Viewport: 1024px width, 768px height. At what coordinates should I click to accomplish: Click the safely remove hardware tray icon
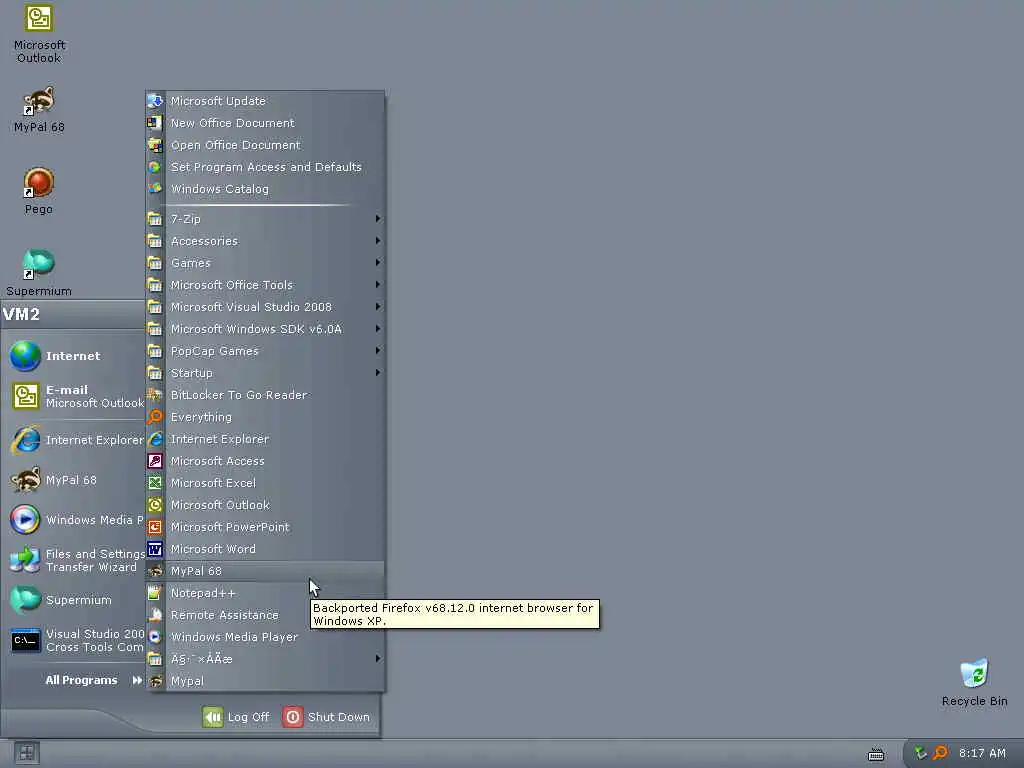[x=920, y=753]
